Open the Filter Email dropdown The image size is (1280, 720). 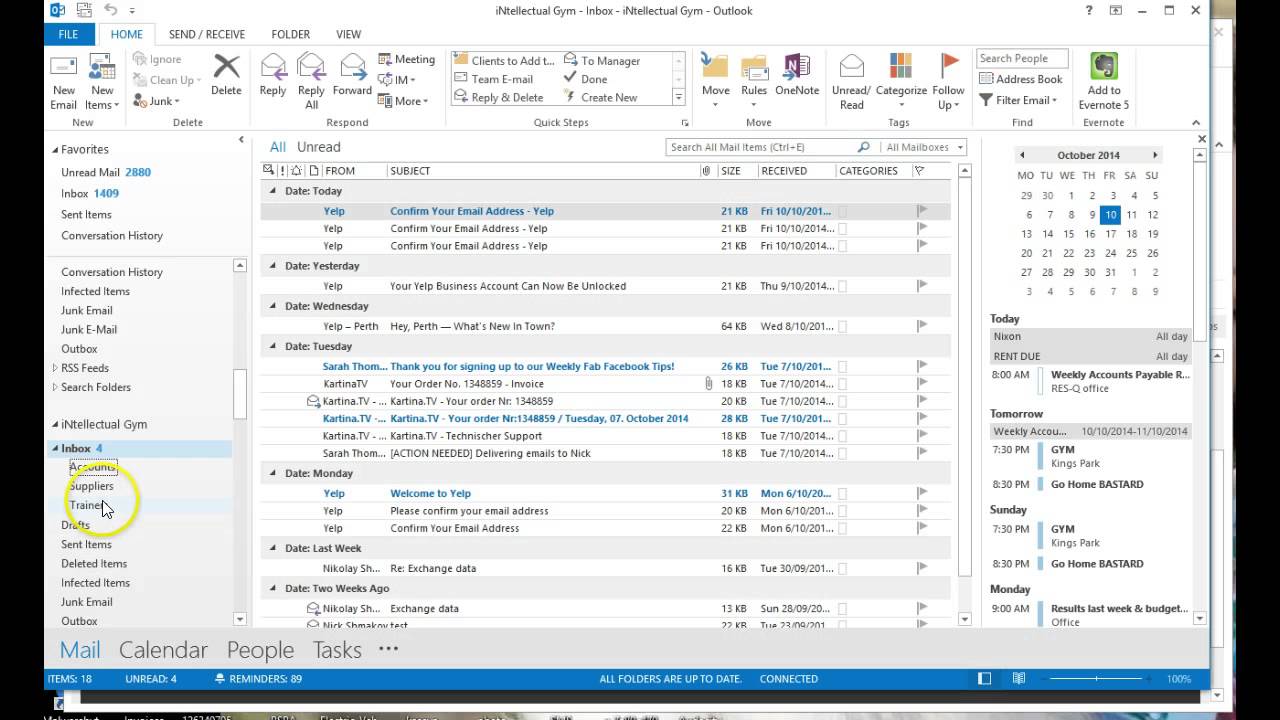point(1018,100)
